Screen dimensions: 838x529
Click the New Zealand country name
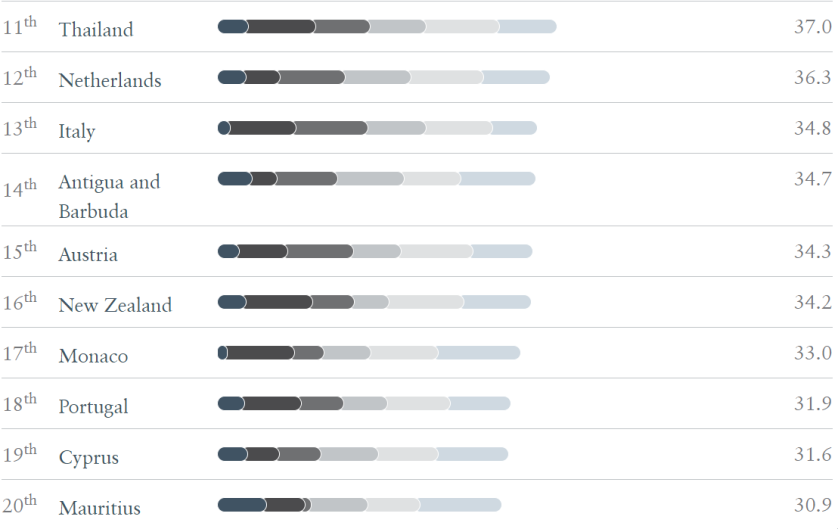115,305
